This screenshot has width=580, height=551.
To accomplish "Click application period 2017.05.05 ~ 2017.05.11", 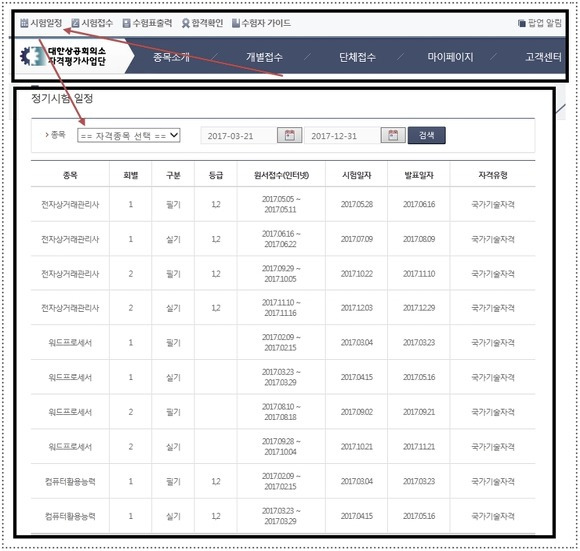I will [x=281, y=204].
